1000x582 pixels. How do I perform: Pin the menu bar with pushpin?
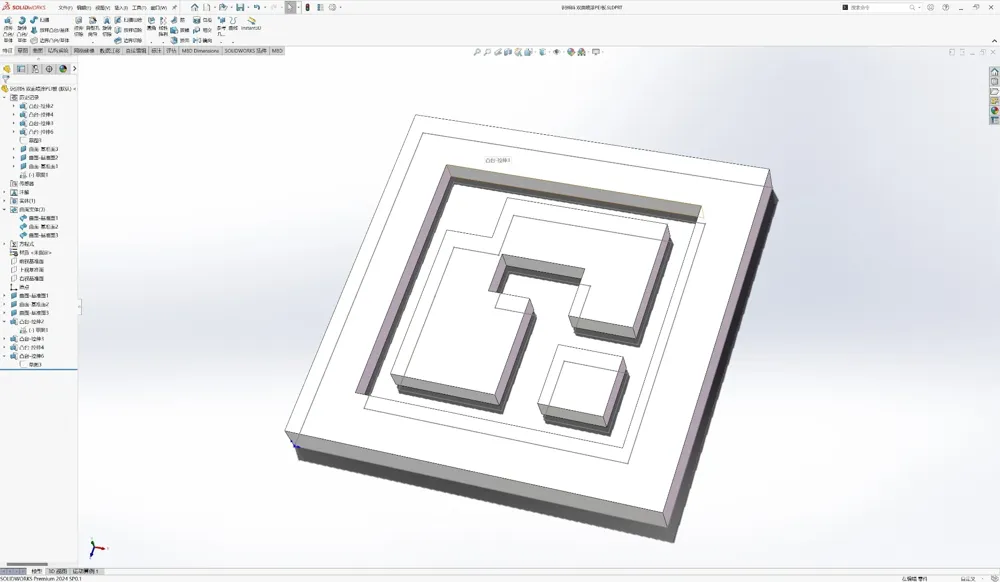coord(174,8)
